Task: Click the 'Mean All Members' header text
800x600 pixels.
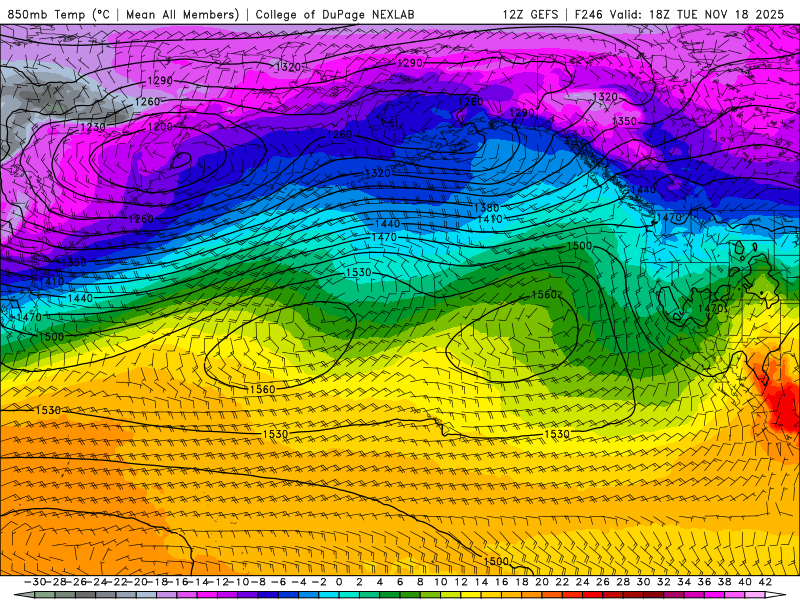Action: (x=182, y=14)
